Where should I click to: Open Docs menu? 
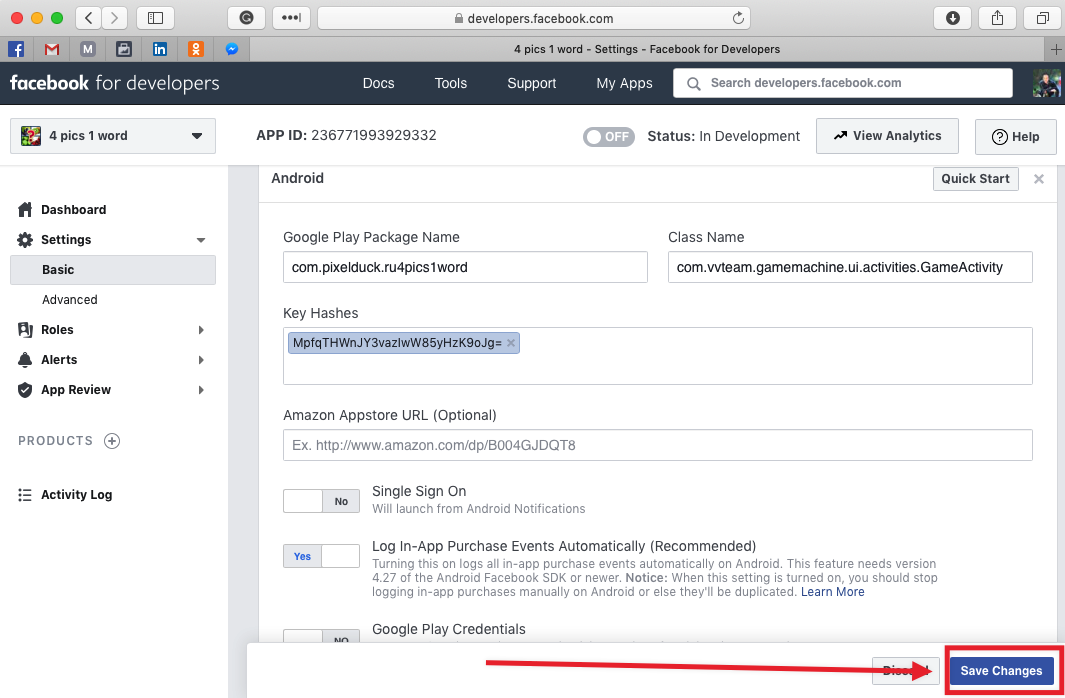coord(378,83)
